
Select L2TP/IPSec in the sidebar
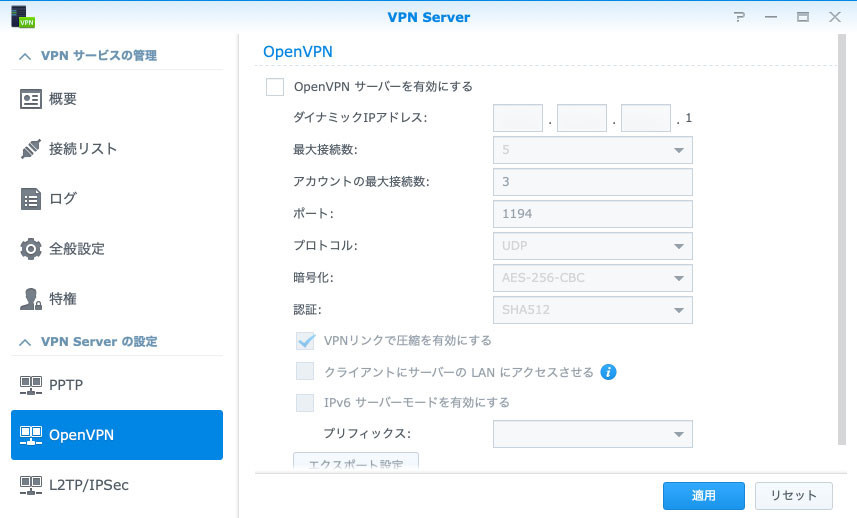coord(117,485)
